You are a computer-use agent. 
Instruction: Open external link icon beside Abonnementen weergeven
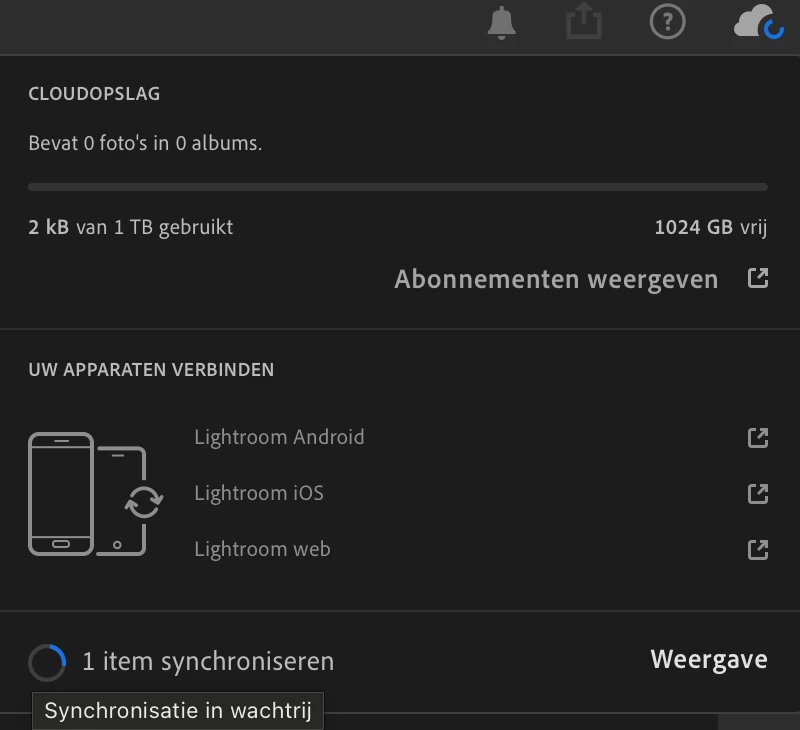[758, 279]
